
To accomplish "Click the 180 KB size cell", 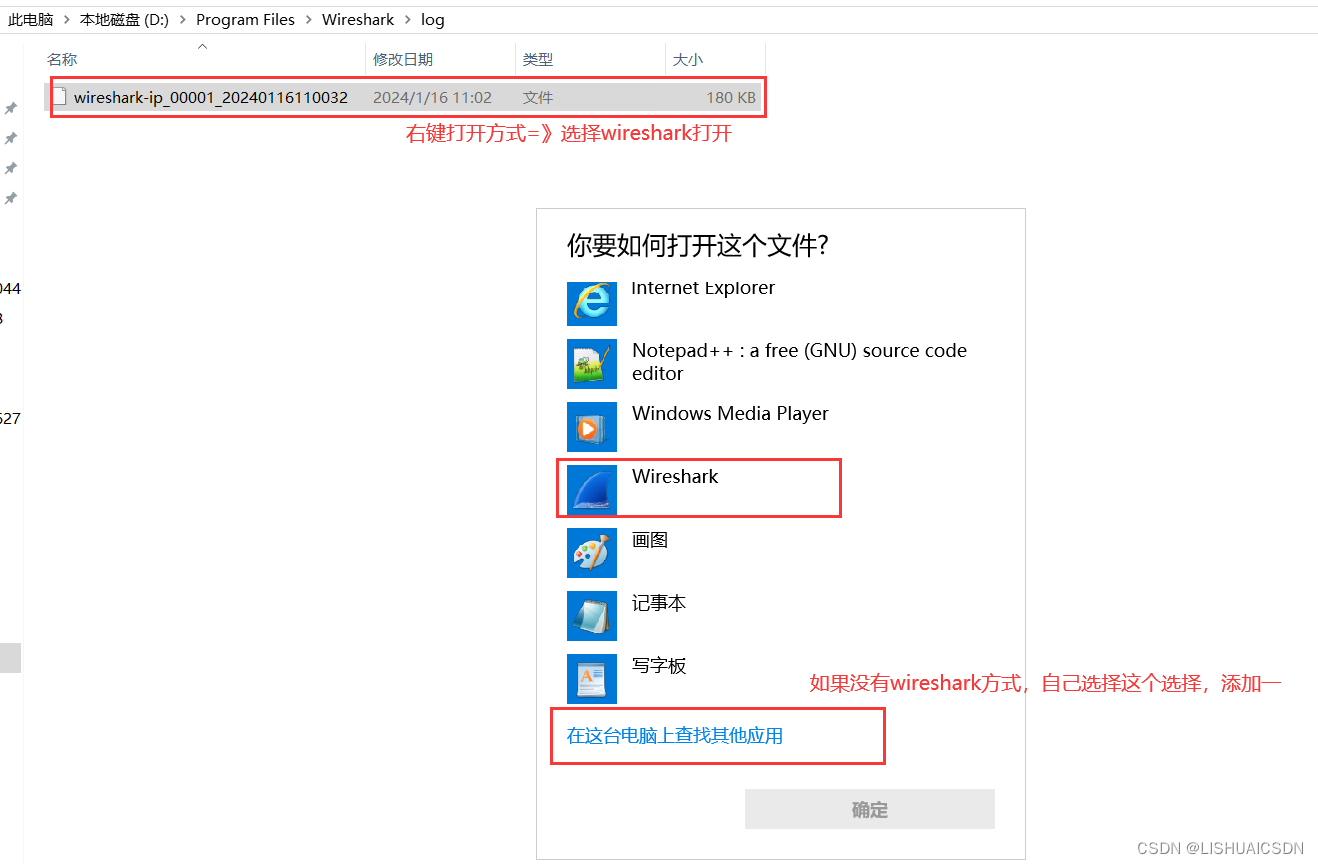I will tap(731, 98).
